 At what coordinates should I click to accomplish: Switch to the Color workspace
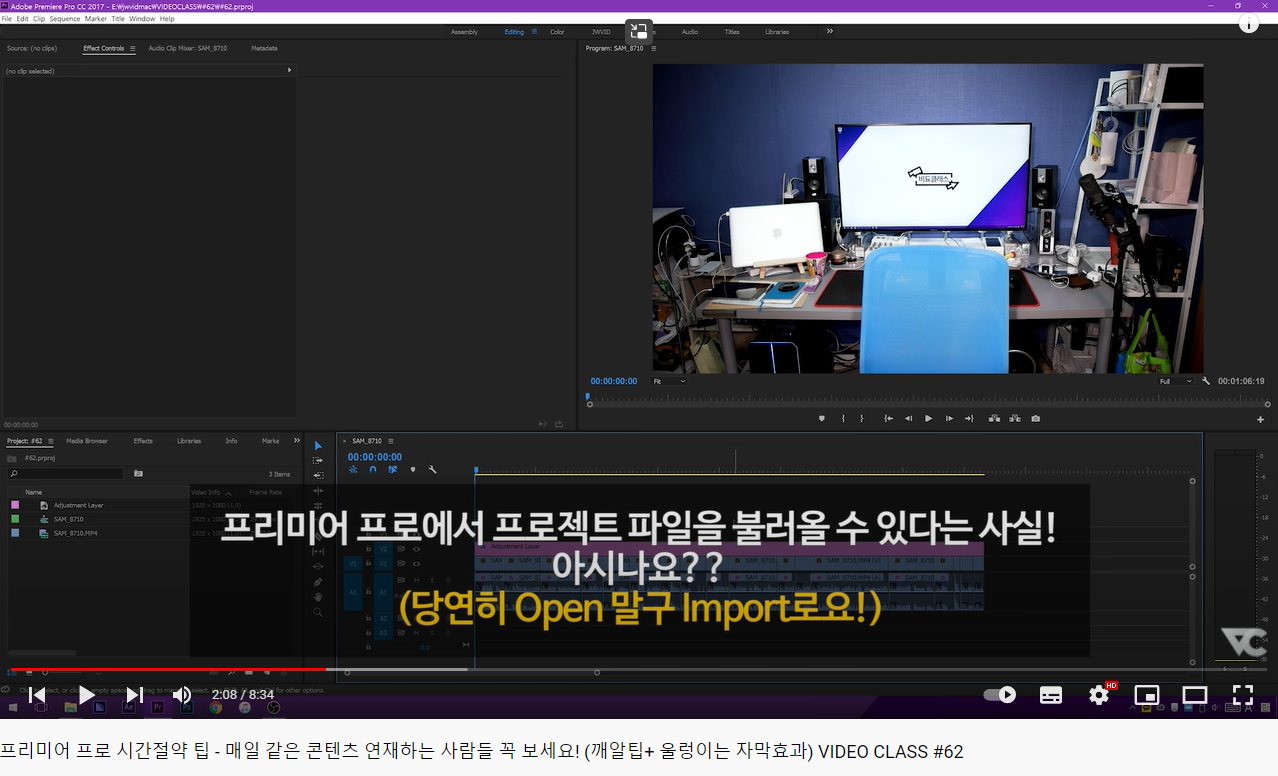point(557,32)
